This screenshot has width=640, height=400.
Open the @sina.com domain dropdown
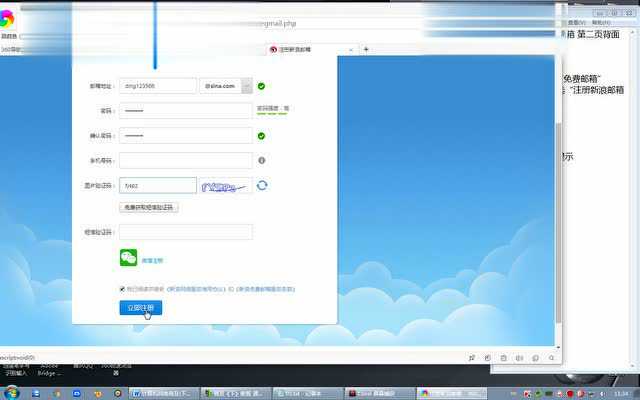pyautogui.click(x=247, y=86)
